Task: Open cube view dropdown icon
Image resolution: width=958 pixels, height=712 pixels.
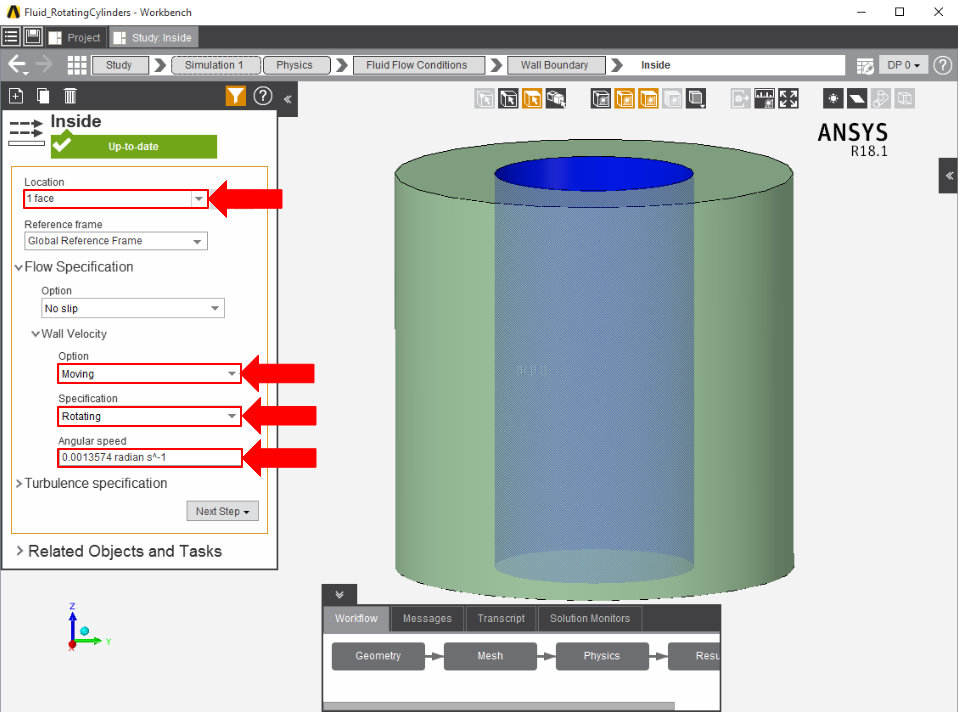Action: coord(696,98)
